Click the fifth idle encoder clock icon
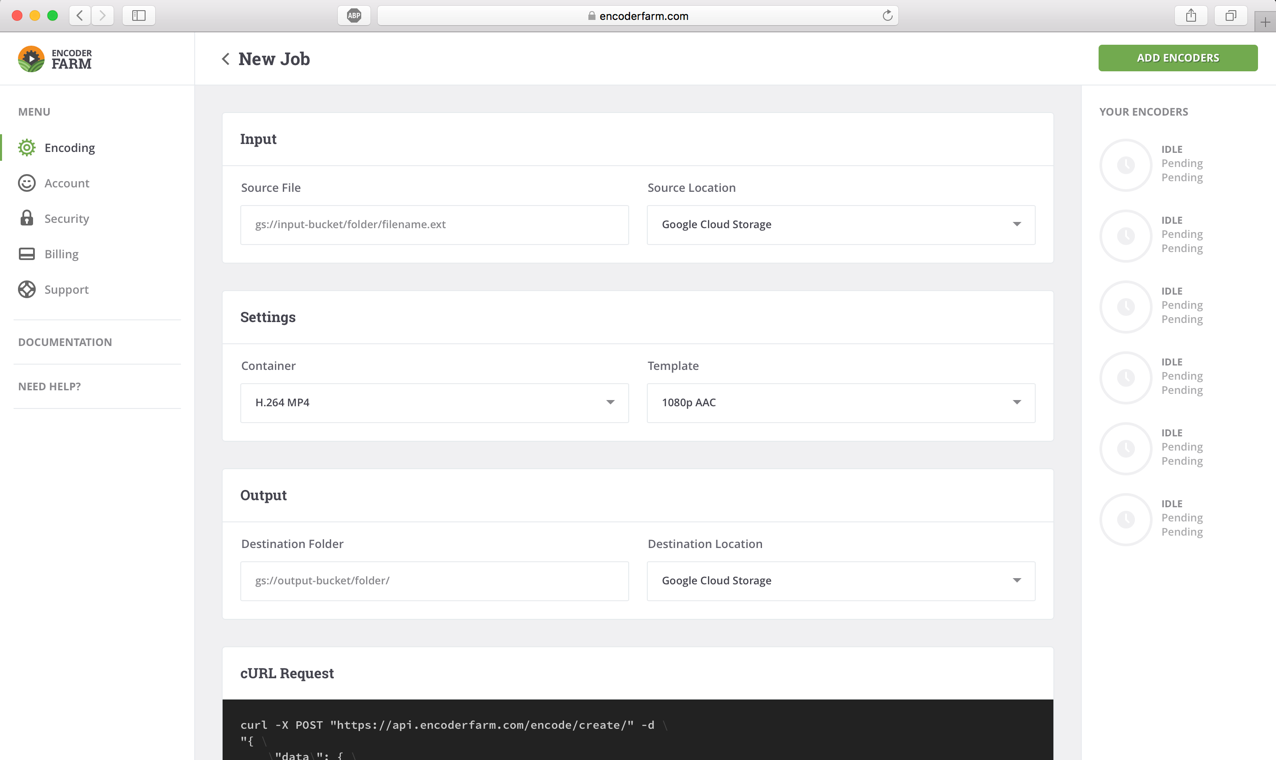Image resolution: width=1276 pixels, height=760 pixels. [1126, 449]
